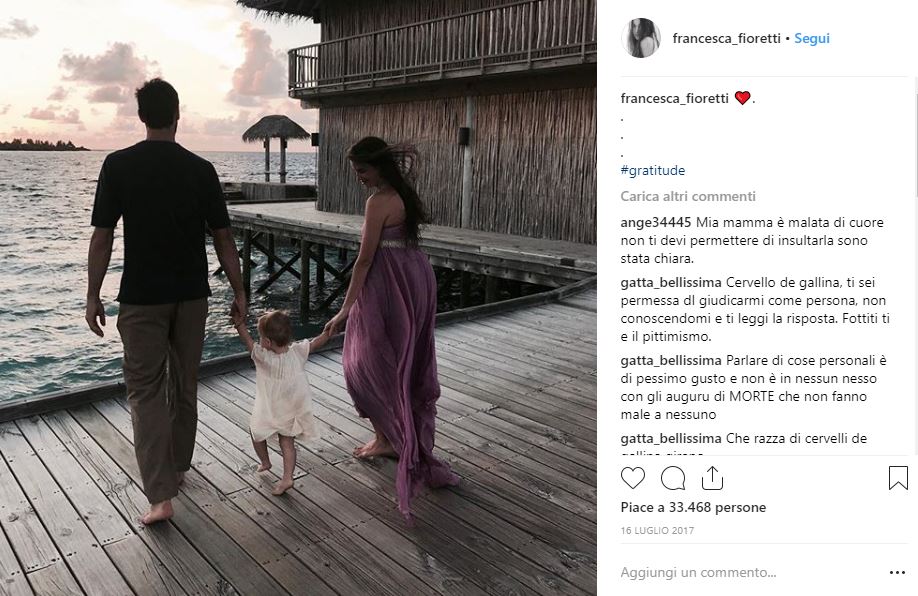Open francesca_fioretti name in caption
Screen dimensions: 918x596
[675, 98]
